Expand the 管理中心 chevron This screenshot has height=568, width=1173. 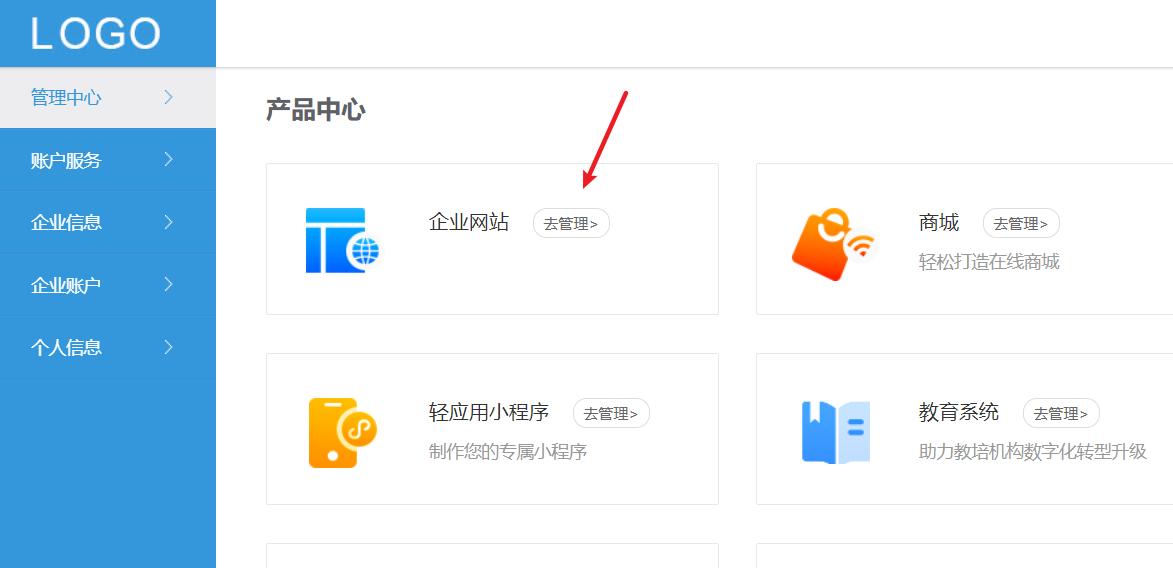pyautogui.click(x=168, y=97)
